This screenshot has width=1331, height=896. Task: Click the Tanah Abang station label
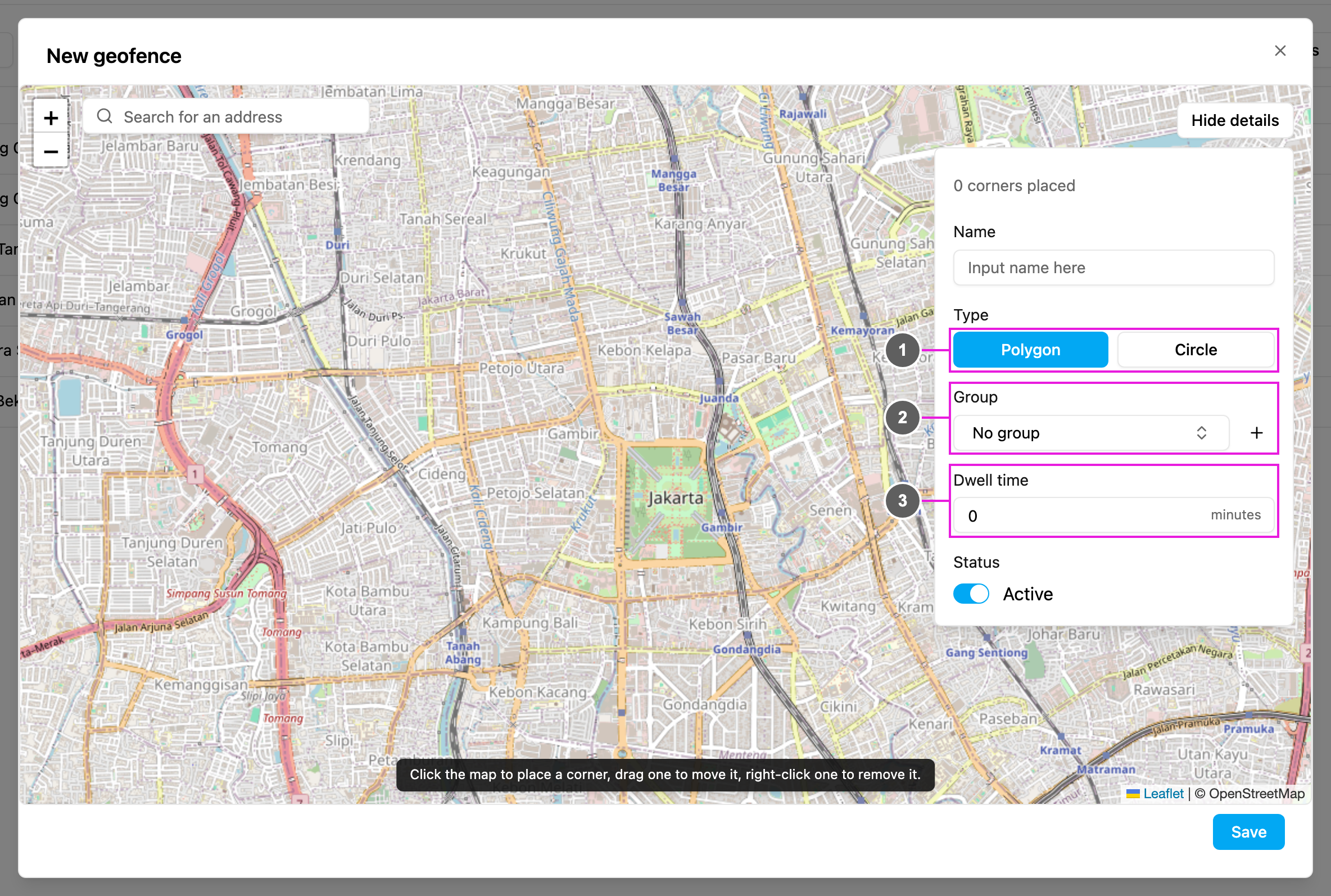coord(463,653)
